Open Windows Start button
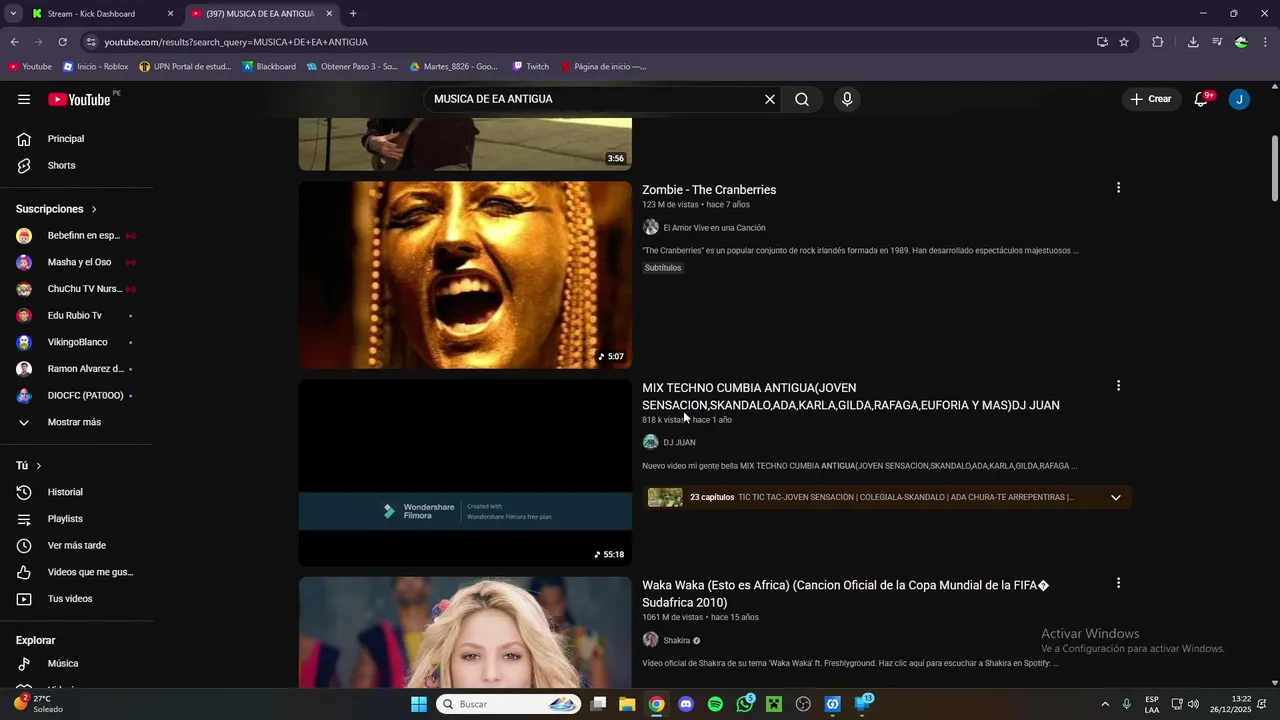The height and width of the screenshot is (720, 1280). (419, 704)
